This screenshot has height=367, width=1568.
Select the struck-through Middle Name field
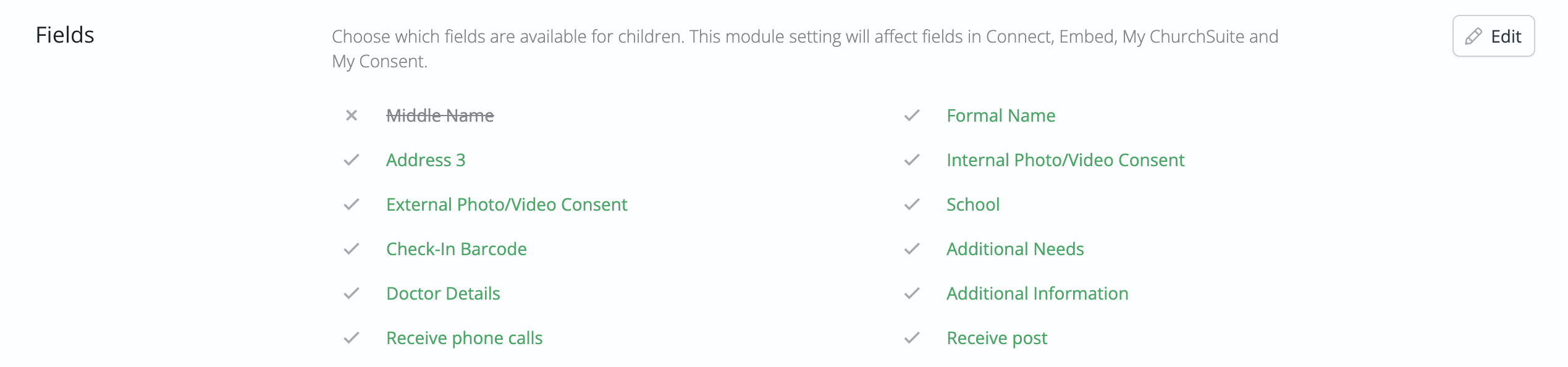440,116
